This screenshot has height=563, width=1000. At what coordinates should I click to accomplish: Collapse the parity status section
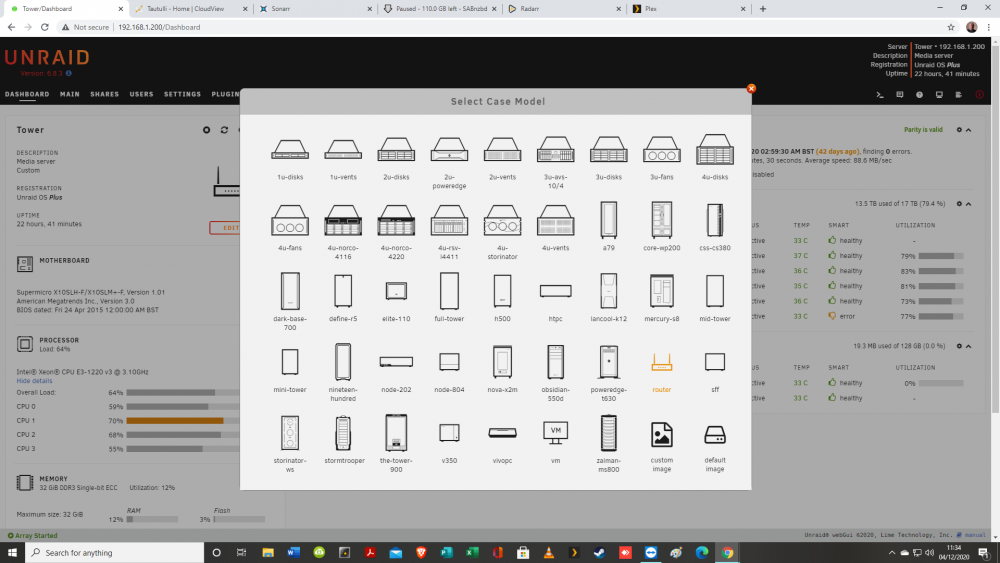click(x=969, y=130)
